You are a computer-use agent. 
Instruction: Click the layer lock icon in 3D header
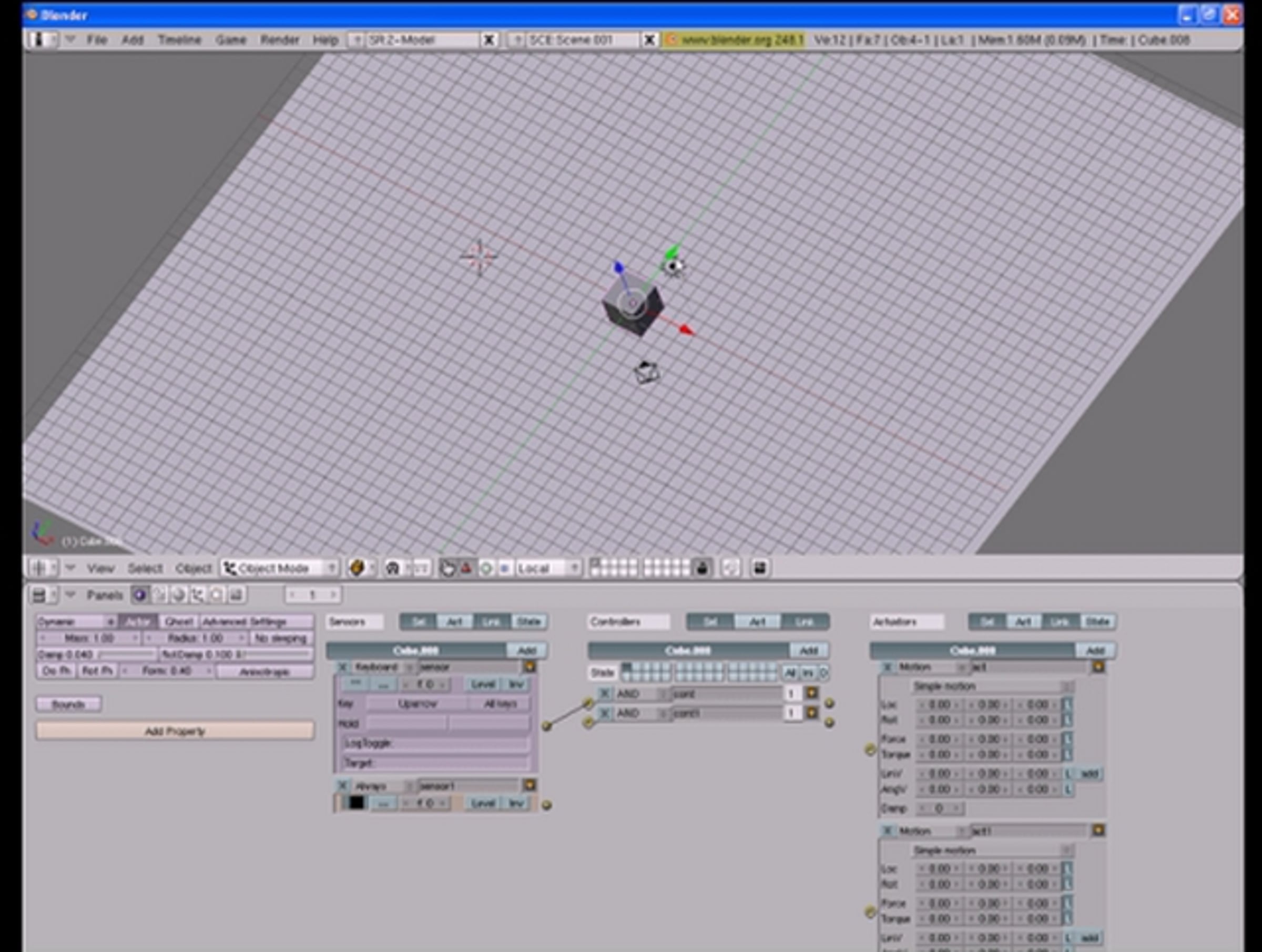tap(703, 568)
